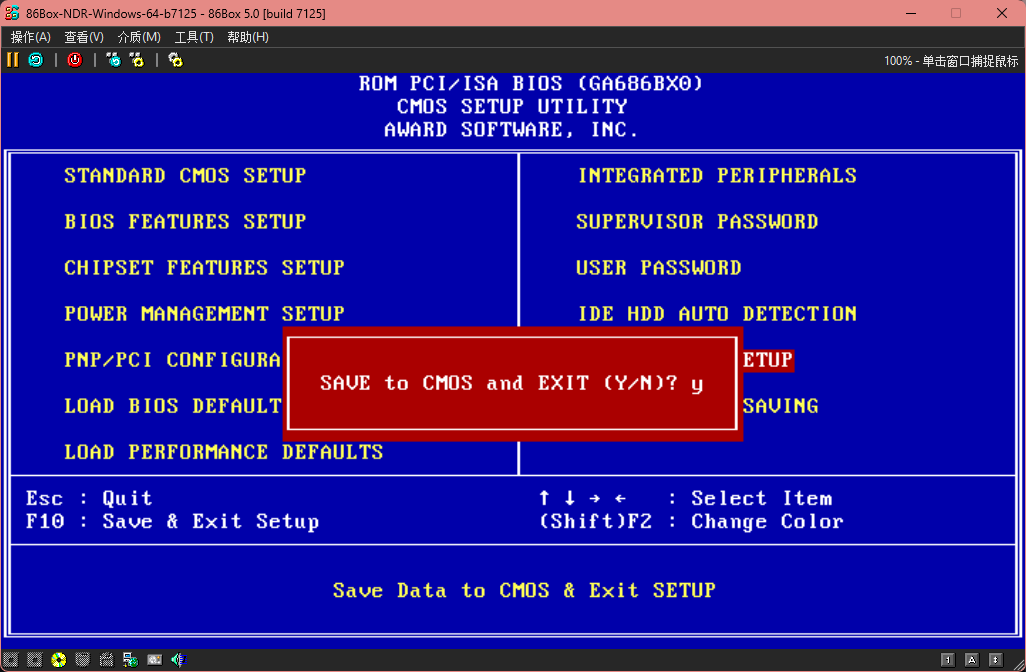1026x672 pixels.
Task: Click the second floppy drive status icon
Action: coord(35,660)
